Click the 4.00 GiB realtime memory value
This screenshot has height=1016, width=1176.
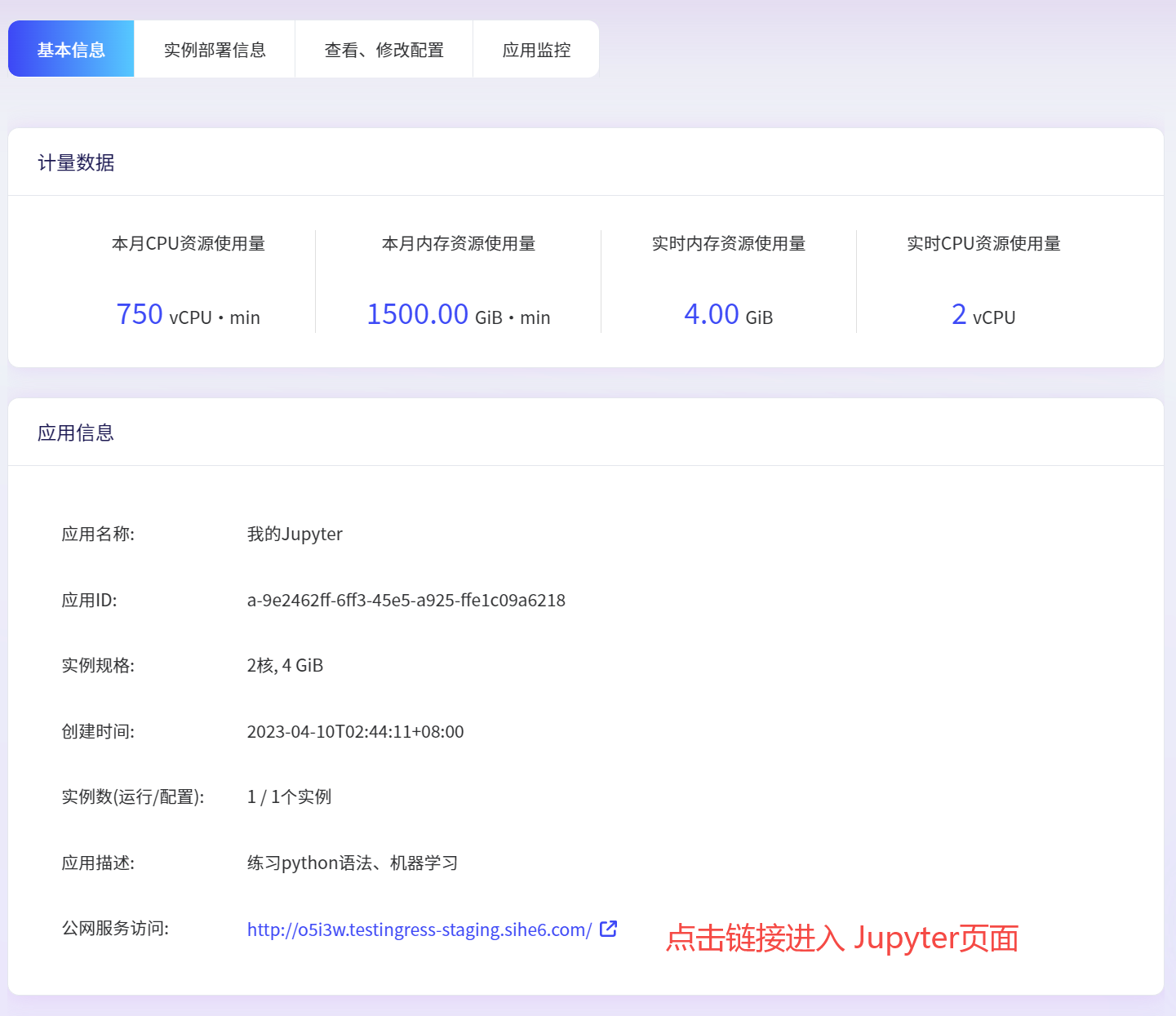pos(728,315)
